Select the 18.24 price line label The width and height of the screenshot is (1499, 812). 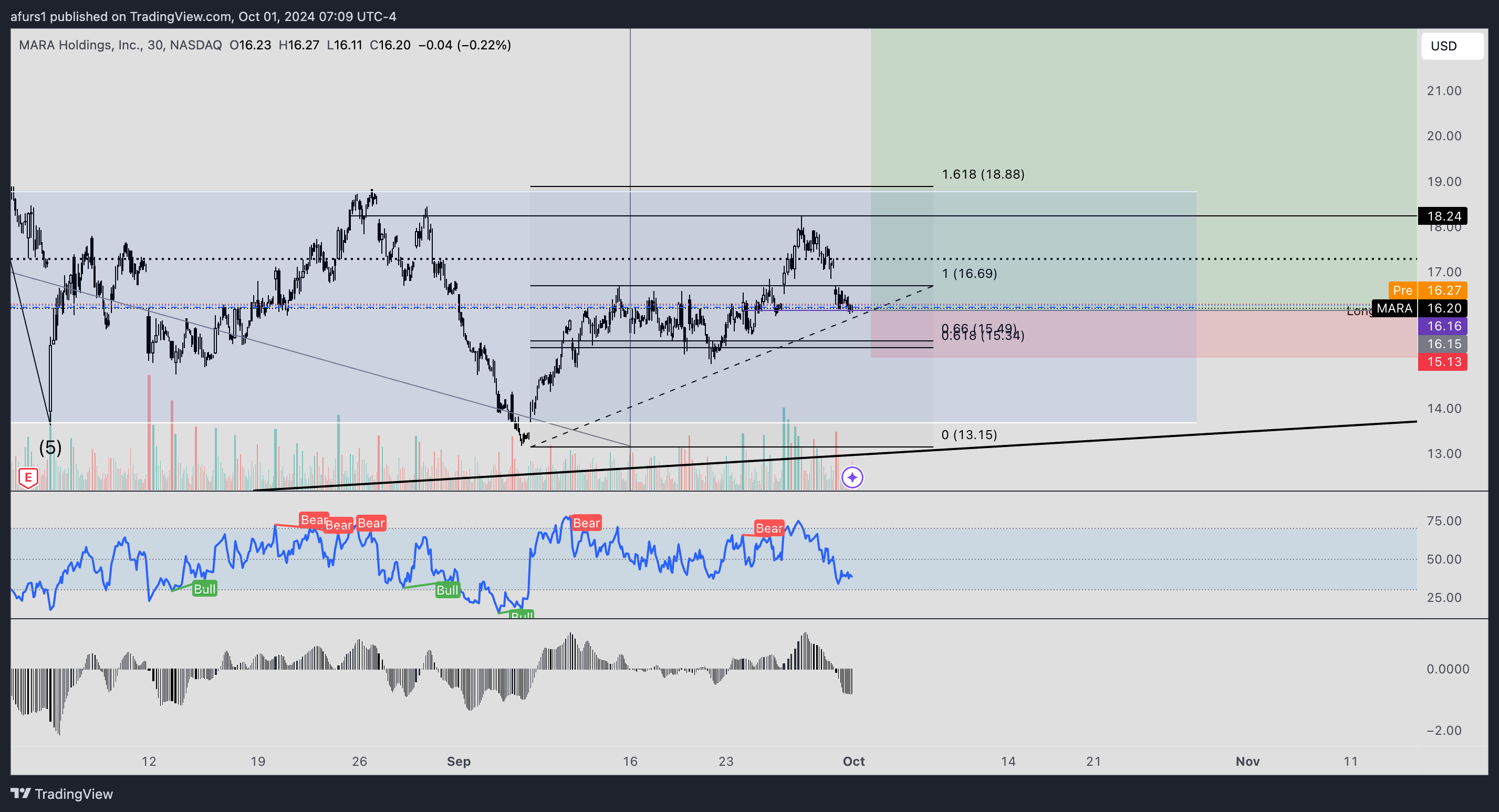pyautogui.click(x=1443, y=216)
